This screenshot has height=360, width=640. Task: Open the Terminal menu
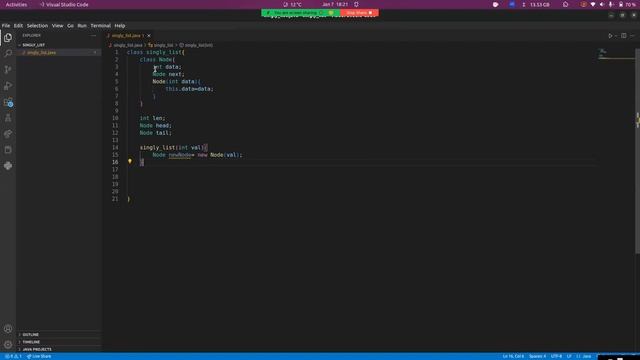[x=100, y=25]
